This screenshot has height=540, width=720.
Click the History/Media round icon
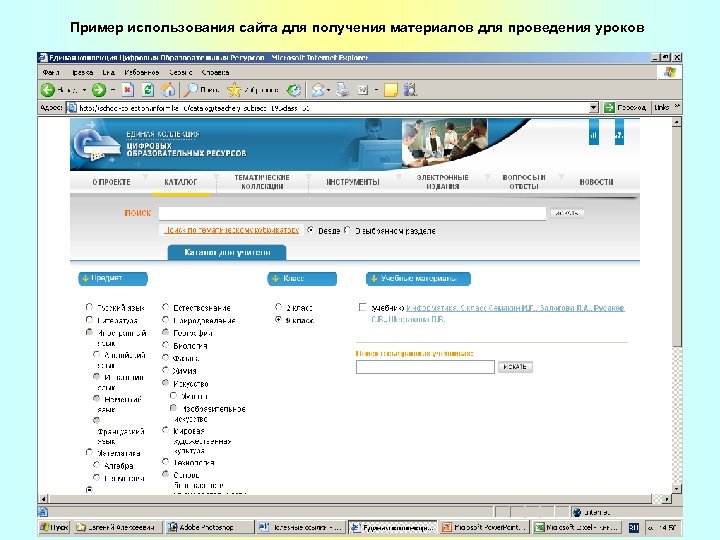click(x=294, y=90)
